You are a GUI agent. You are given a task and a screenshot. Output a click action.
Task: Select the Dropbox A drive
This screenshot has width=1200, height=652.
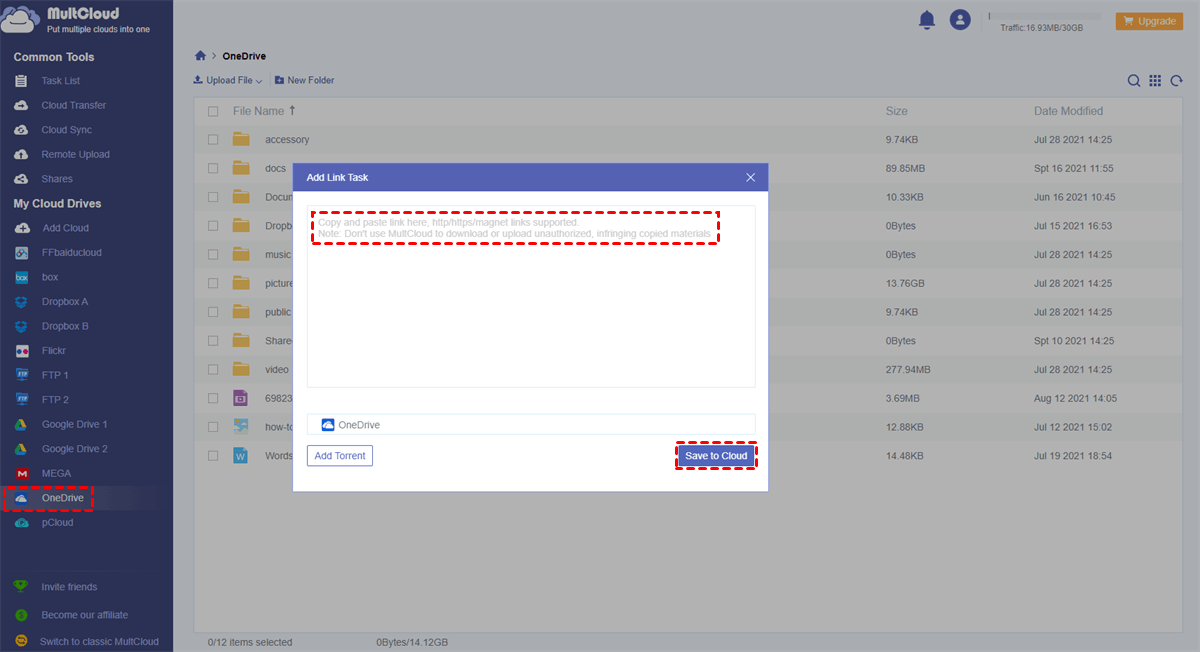[x=65, y=302]
